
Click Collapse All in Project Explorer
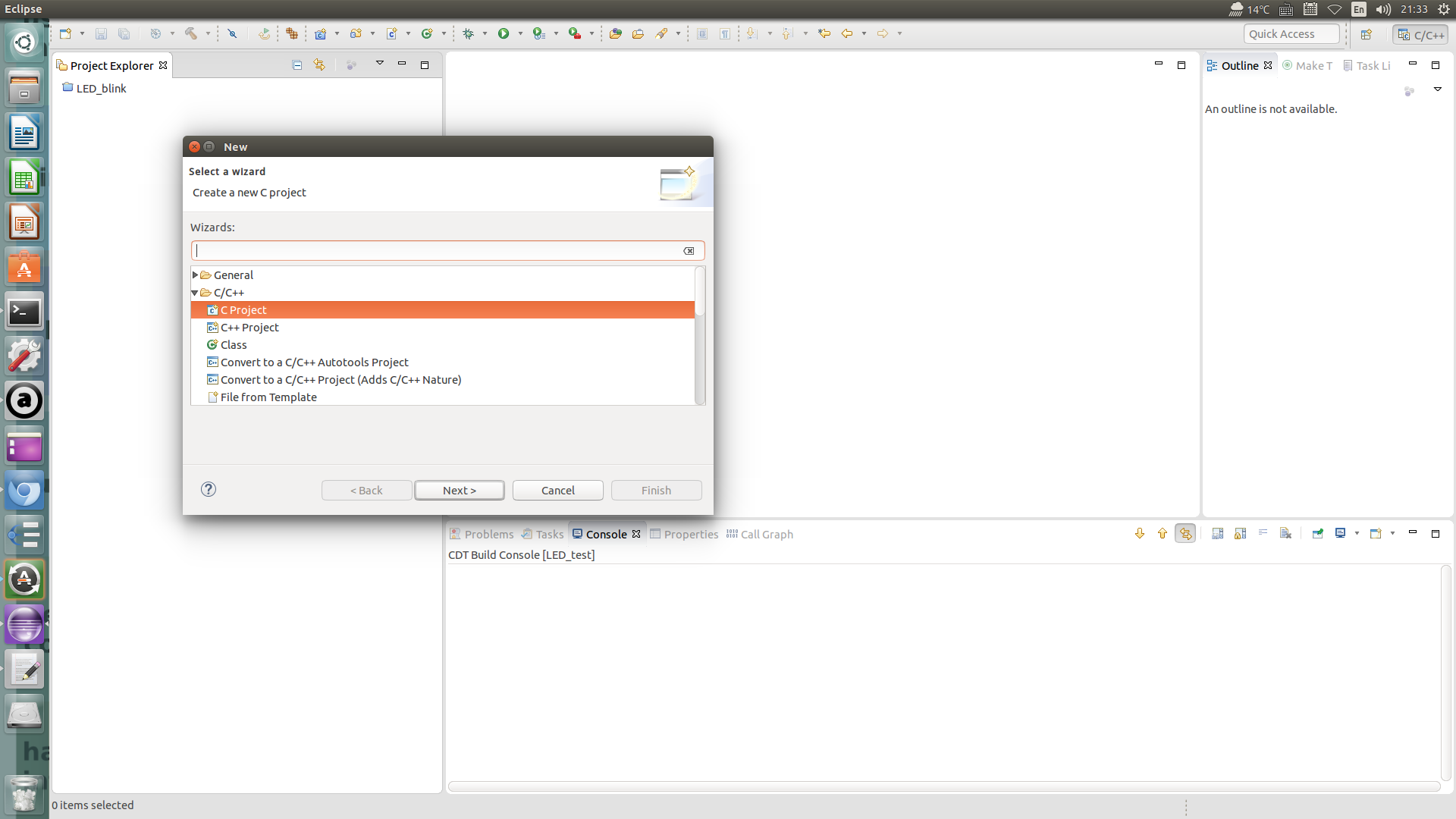pyautogui.click(x=297, y=65)
